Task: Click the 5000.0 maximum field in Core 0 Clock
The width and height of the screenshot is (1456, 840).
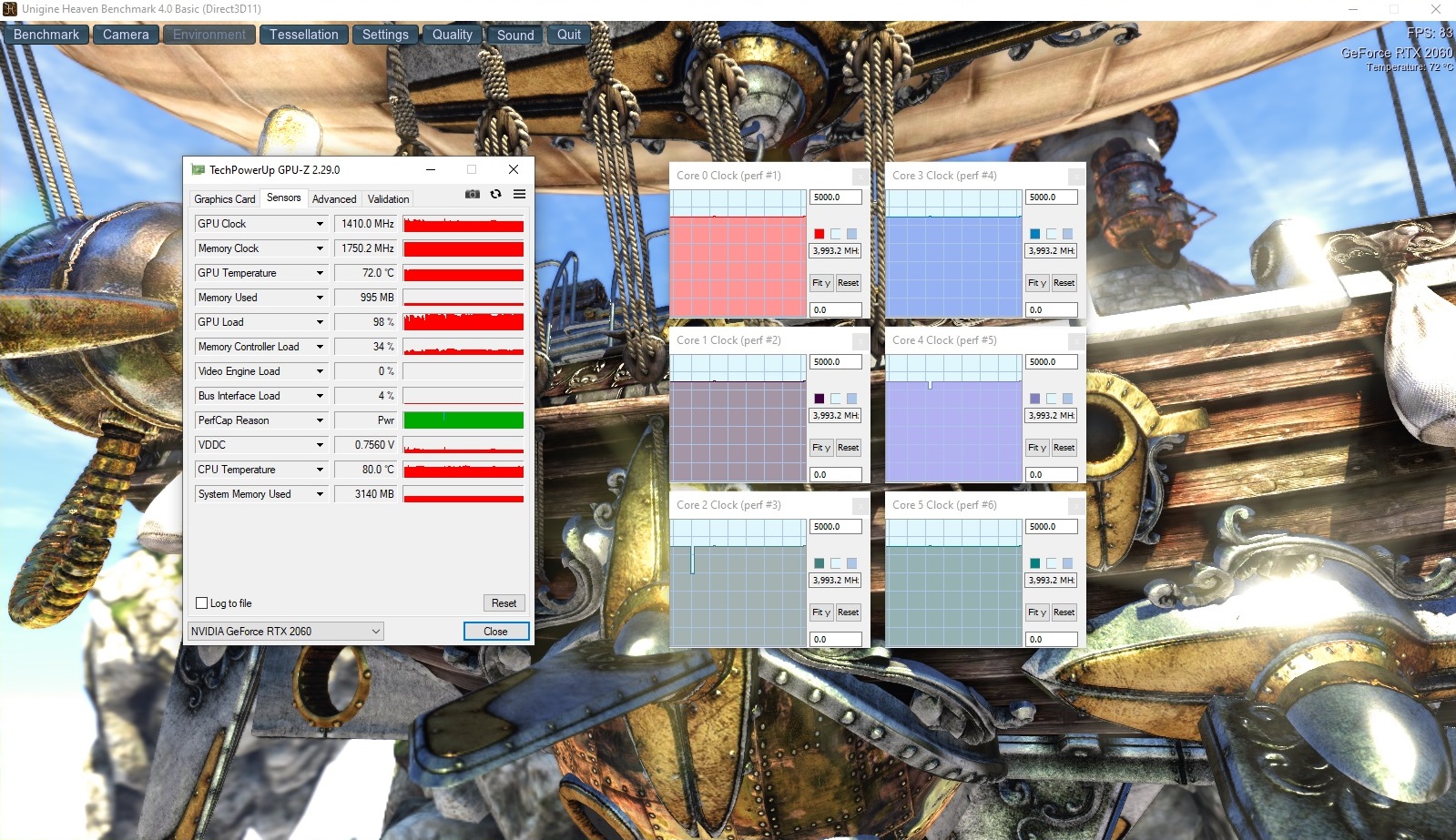Action: [x=836, y=197]
